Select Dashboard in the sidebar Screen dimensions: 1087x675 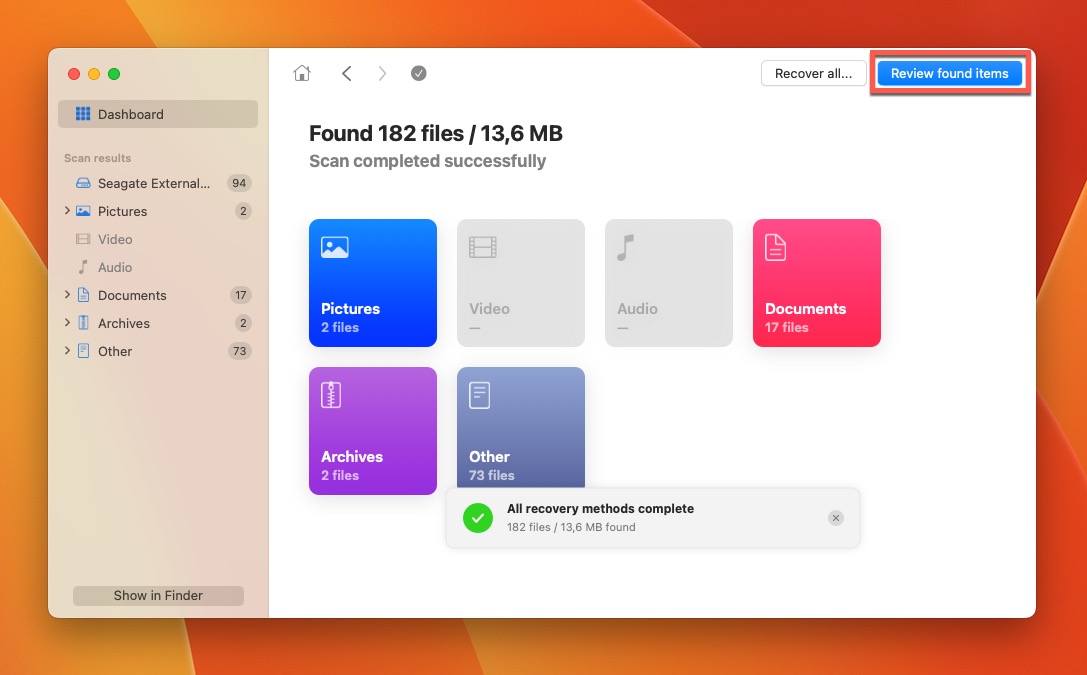coord(158,114)
